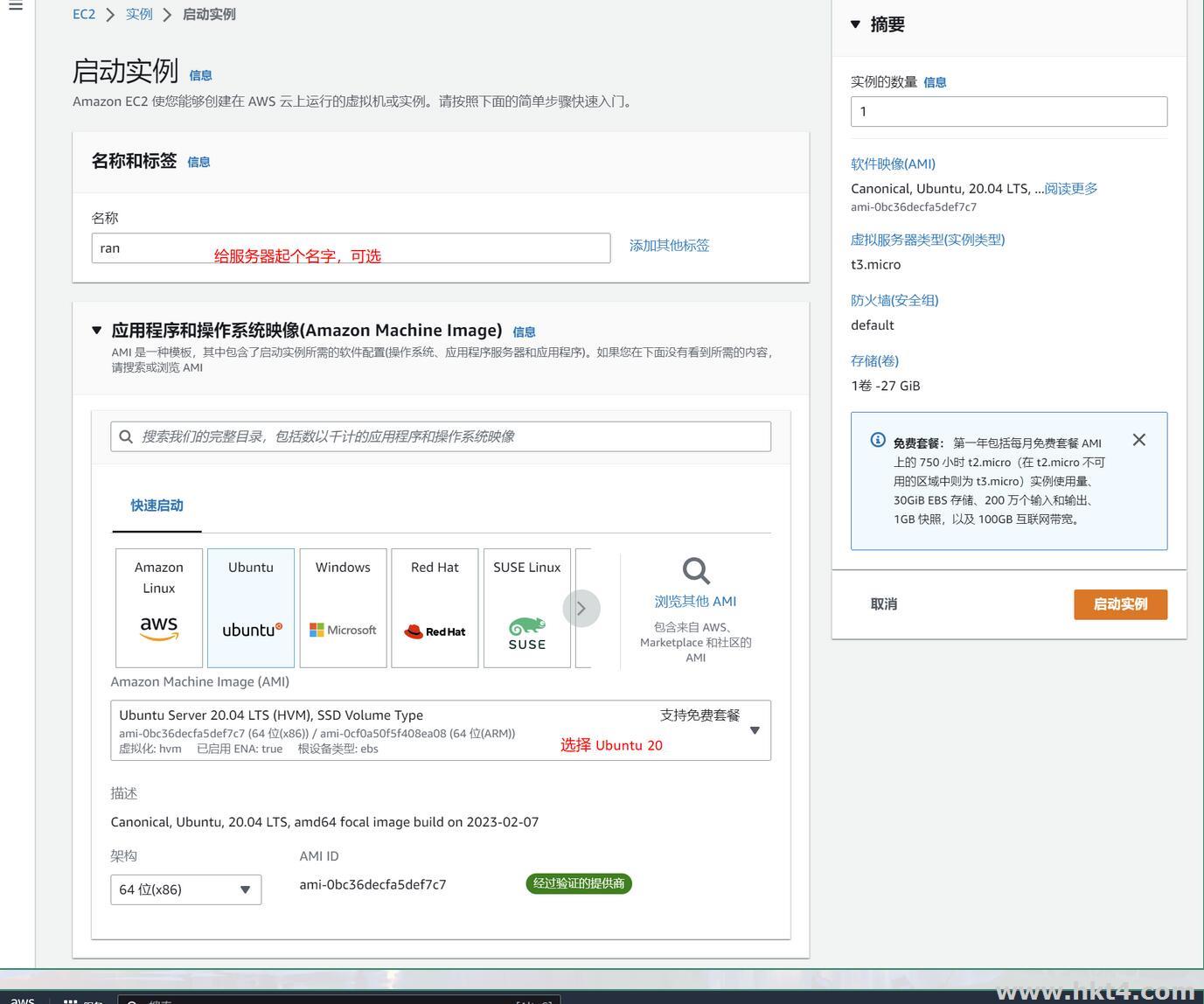Viewport: 1204px width, 1004px height.
Task: Select the Ubuntu AMI card
Action: (x=251, y=608)
